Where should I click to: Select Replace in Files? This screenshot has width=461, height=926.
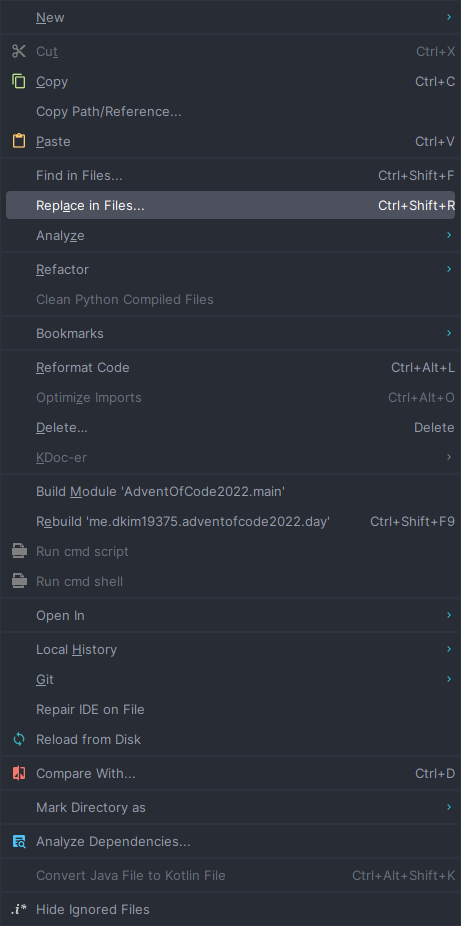coord(230,206)
